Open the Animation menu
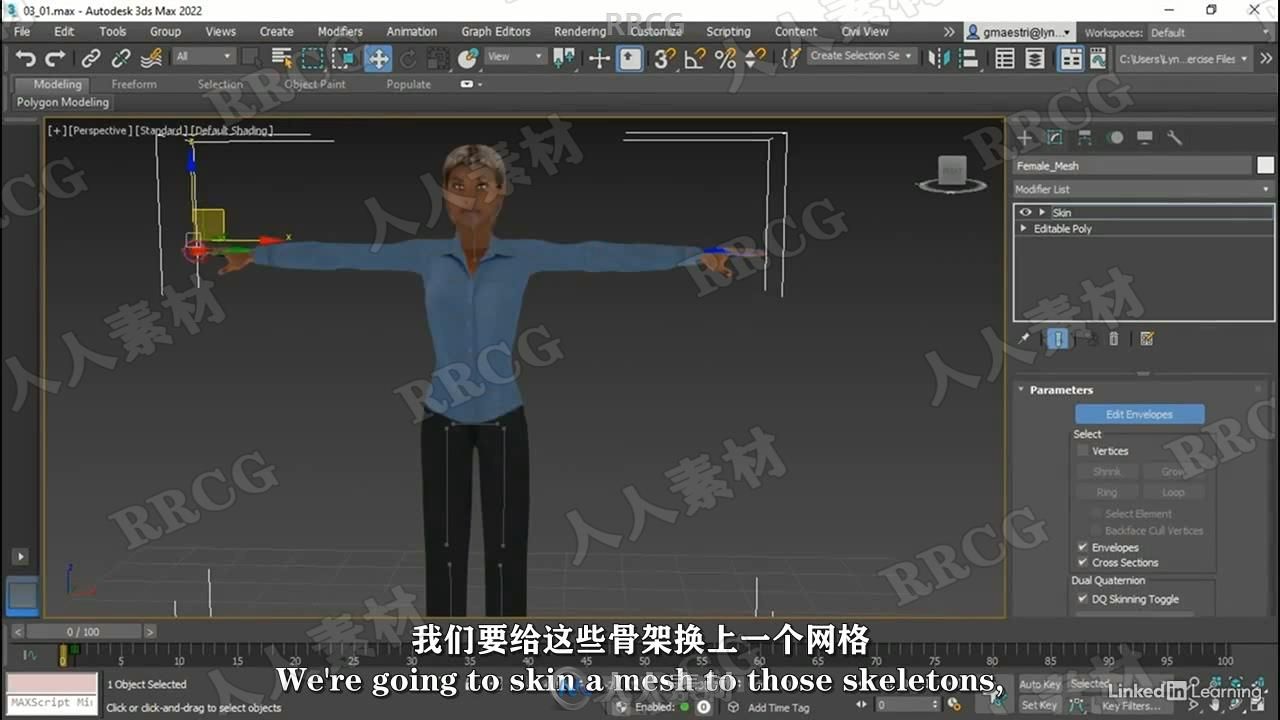This screenshot has height=720, width=1280. click(x=412, y=32)
